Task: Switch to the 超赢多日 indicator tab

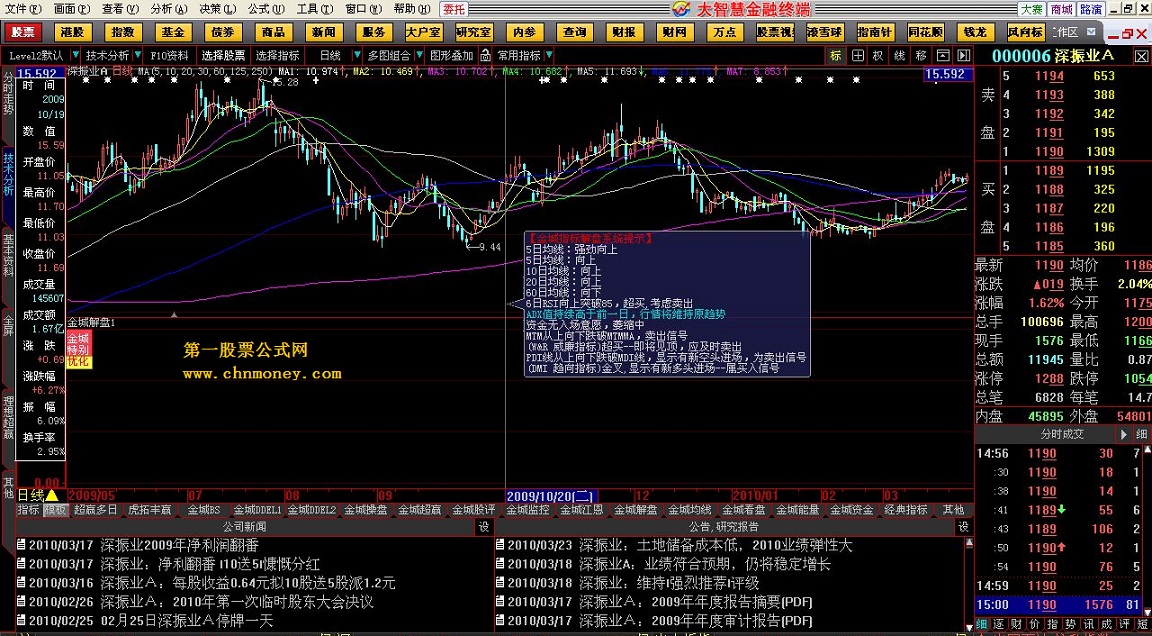Action: (x=96, y=509)
